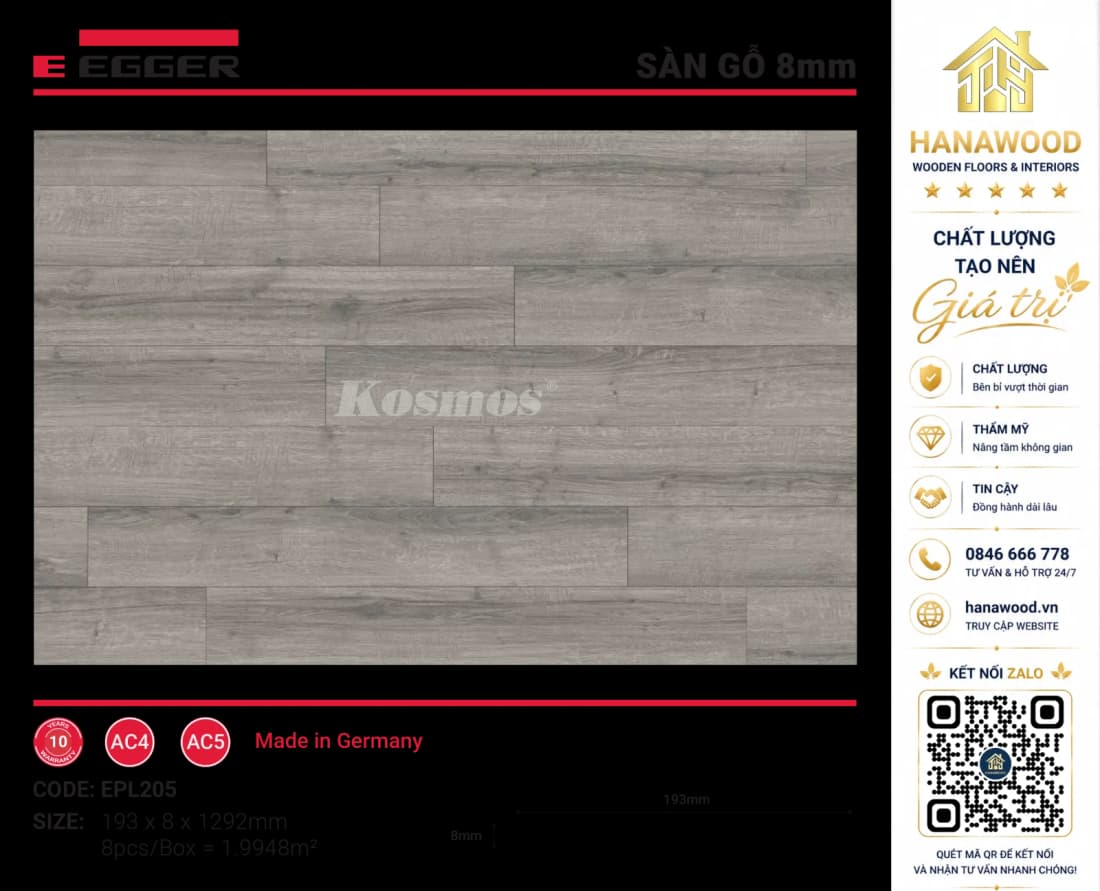This screenshot has width=1100, height=891.
Task: Click the gold shield quality icon
Action: 930,377
